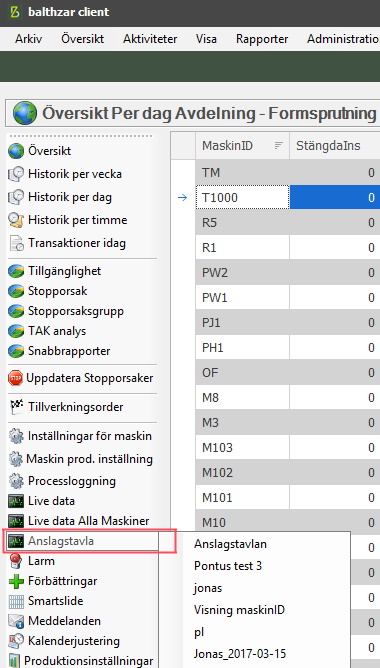The image size is (380, 668).
Task: Open the Larm alarm bell icon
Action: coord(16,561)
